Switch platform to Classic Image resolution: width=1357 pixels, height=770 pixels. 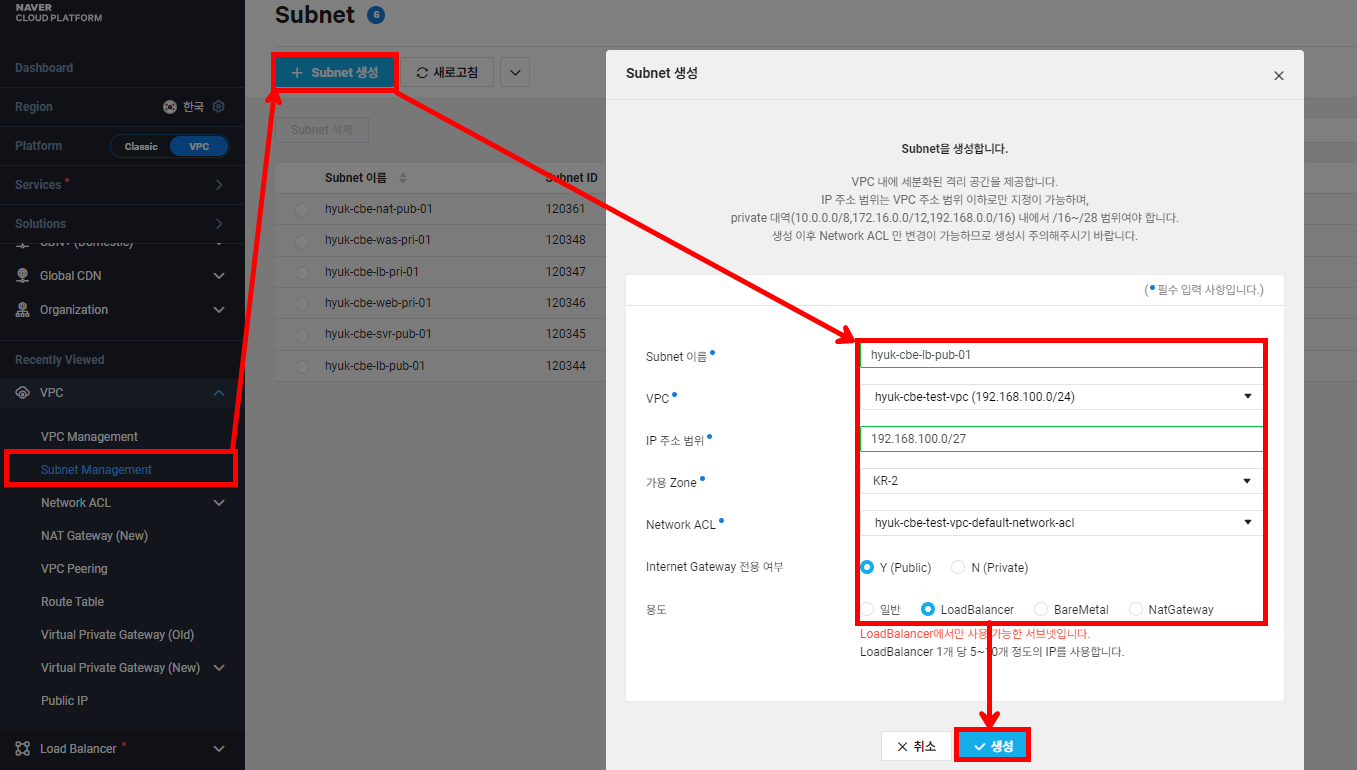(141, 146)
